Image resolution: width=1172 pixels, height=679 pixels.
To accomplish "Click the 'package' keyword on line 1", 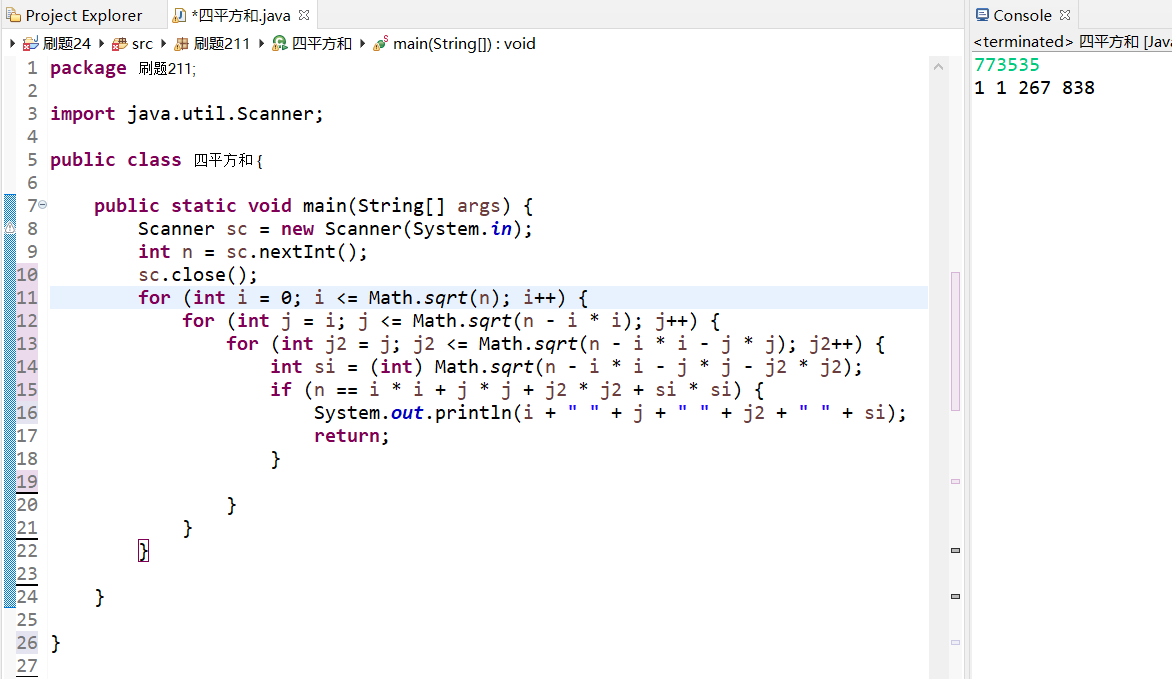I will click(x=88, y=68).
